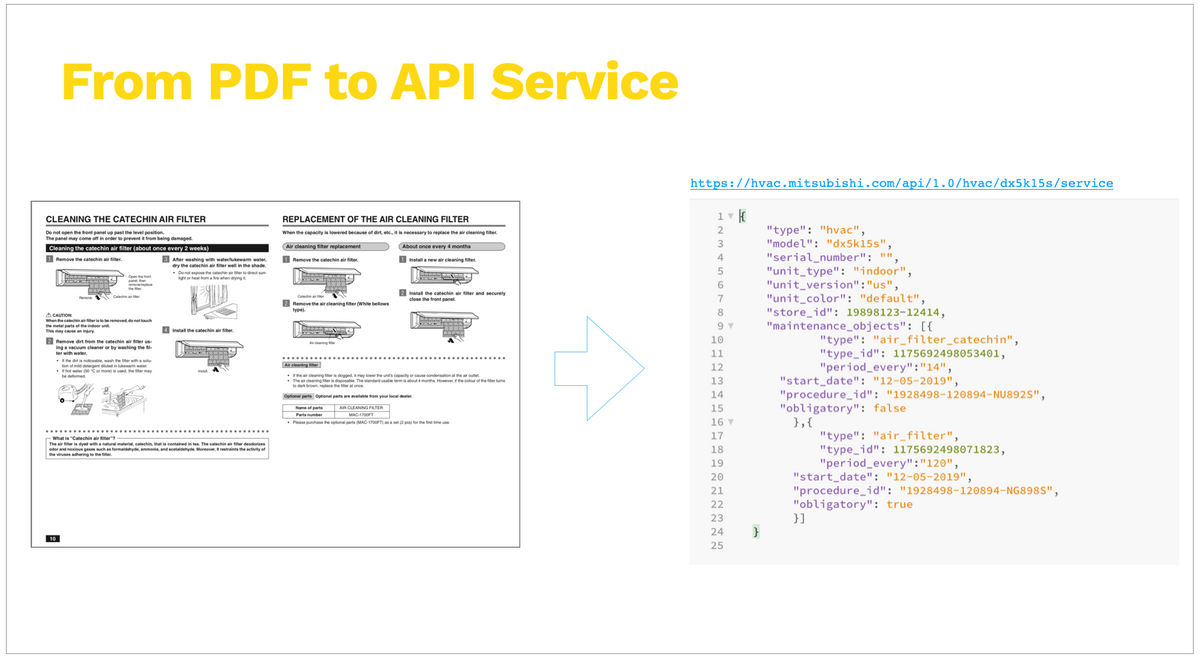
Task: Click the "type": "air_filter" line on line 17
Action: (890, 436)
